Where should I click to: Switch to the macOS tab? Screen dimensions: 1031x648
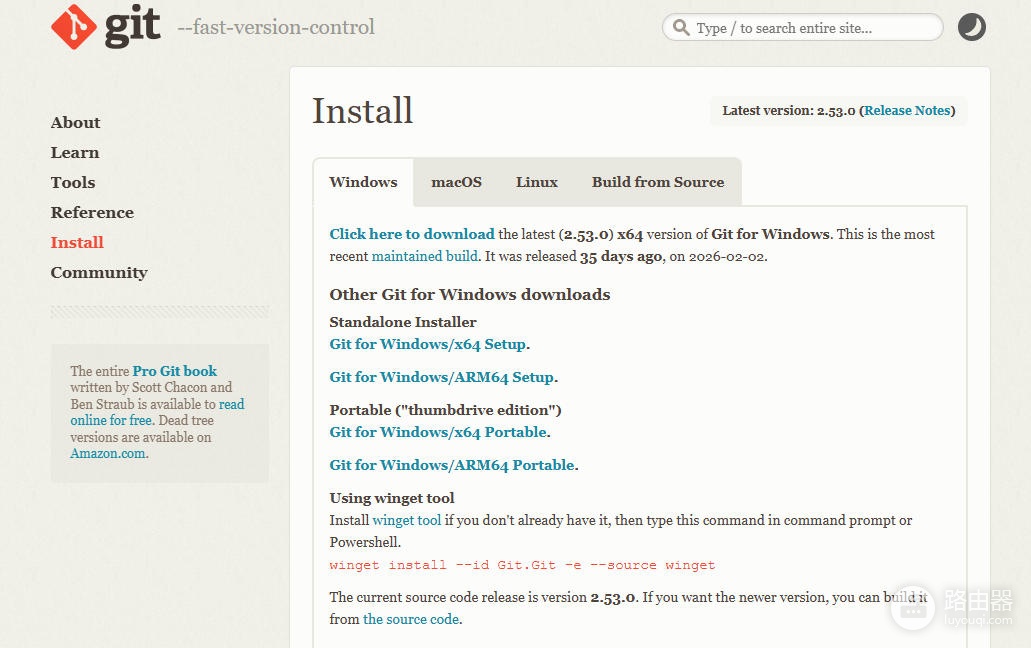tap(456, 182)
